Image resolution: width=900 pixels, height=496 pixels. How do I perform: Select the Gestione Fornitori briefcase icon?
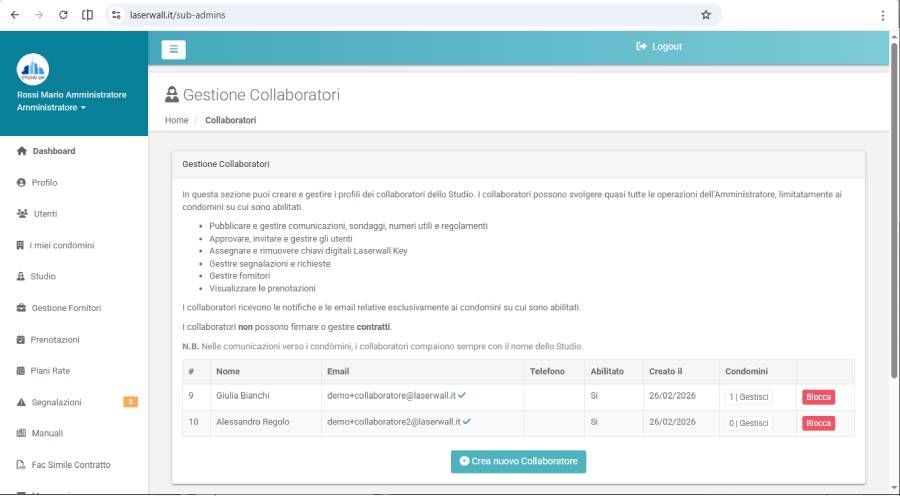point(21,308)
